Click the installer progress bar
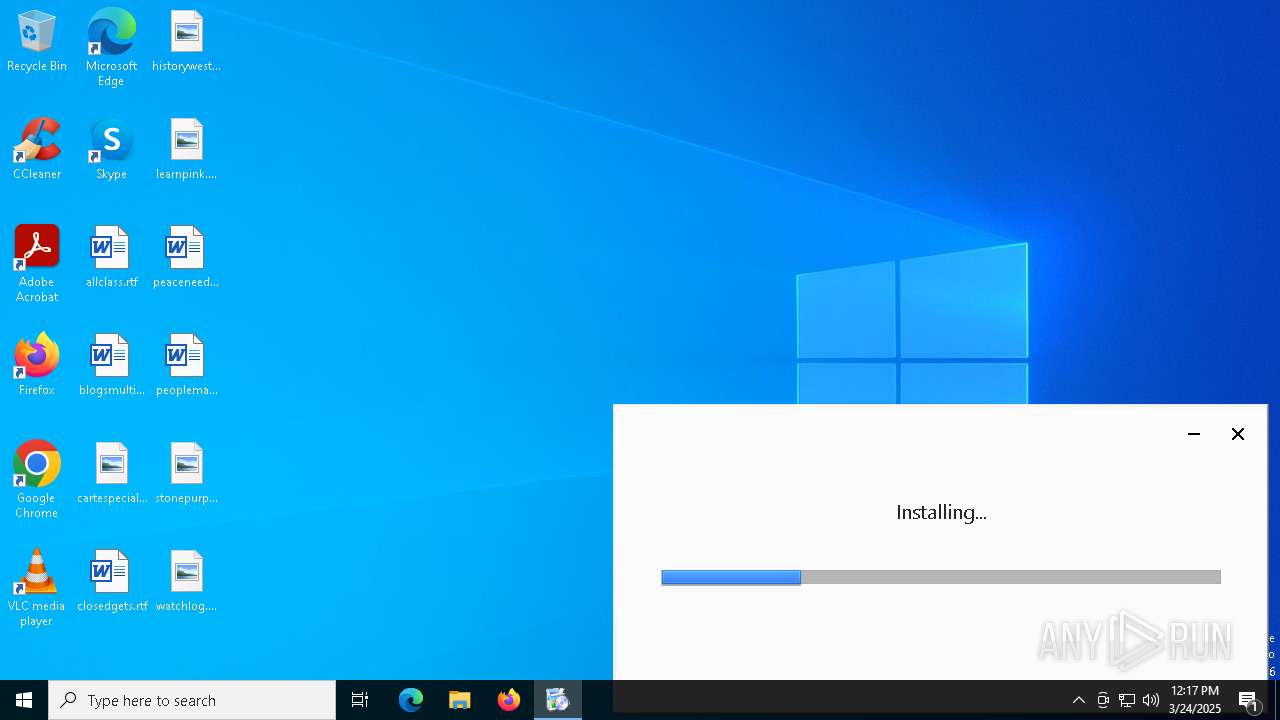1280x720 pixels. point(941,577)
